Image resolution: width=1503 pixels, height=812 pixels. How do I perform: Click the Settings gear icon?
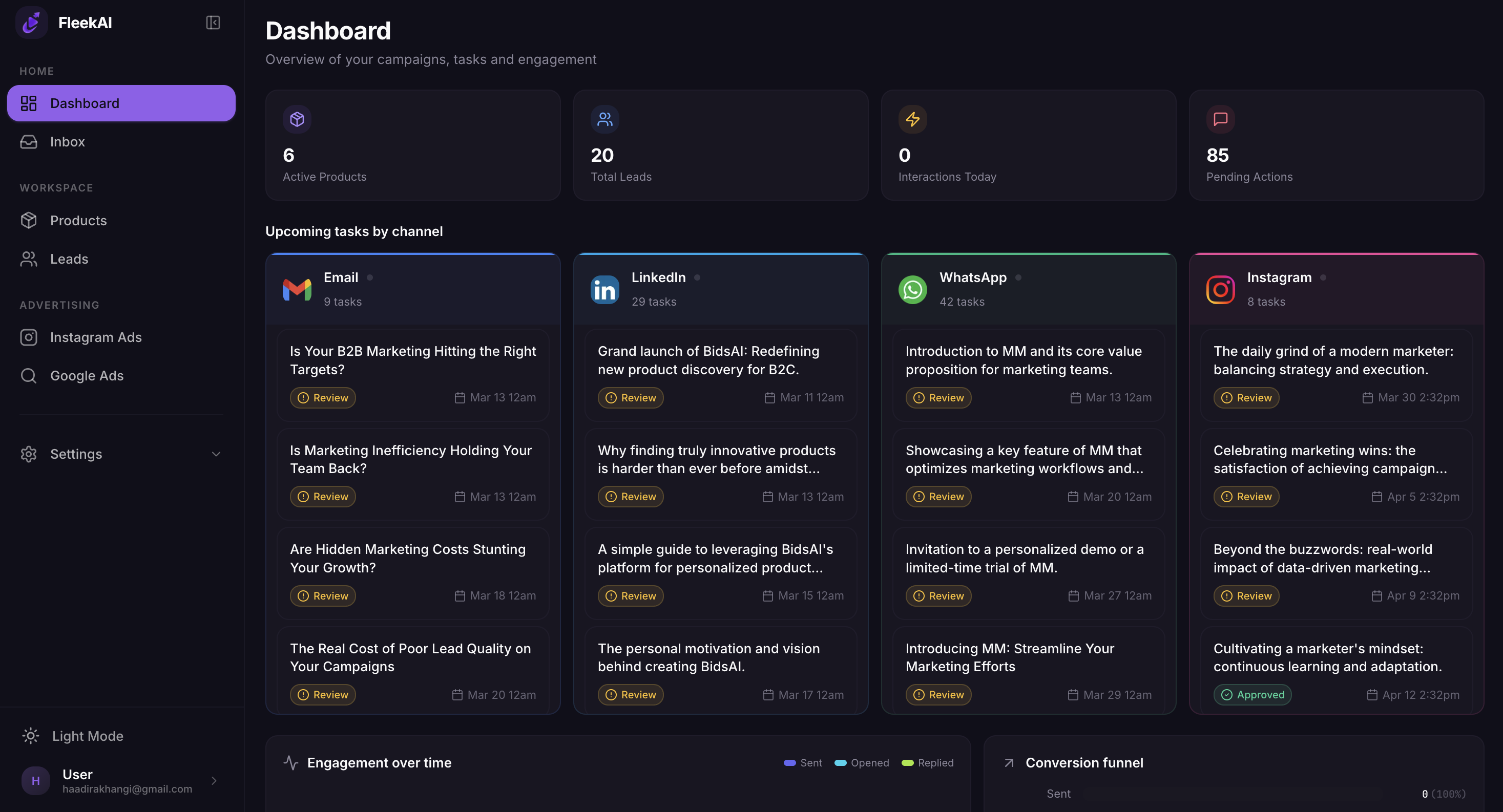(29, 454)
